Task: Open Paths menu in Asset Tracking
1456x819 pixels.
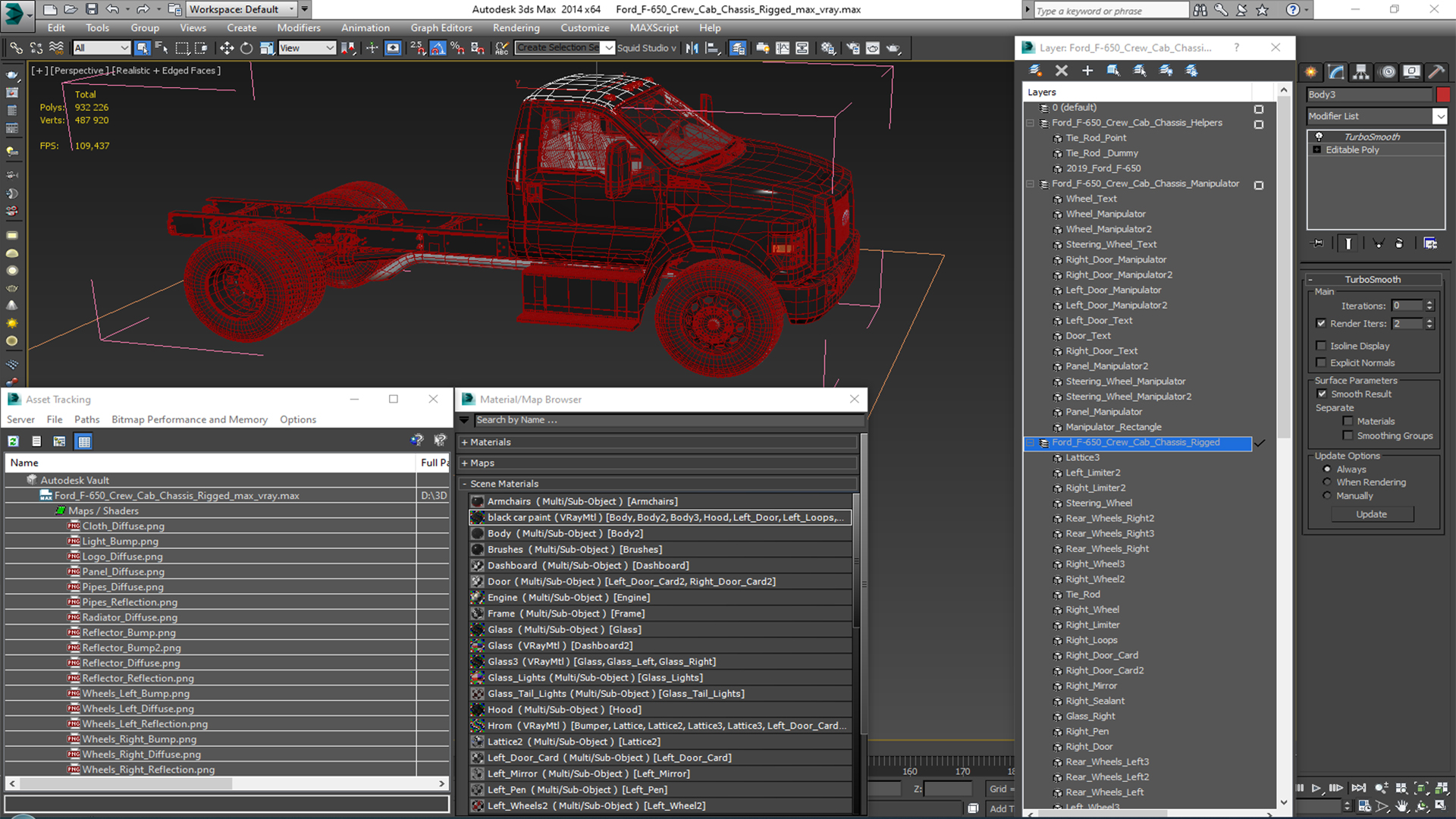Action: 86,419
